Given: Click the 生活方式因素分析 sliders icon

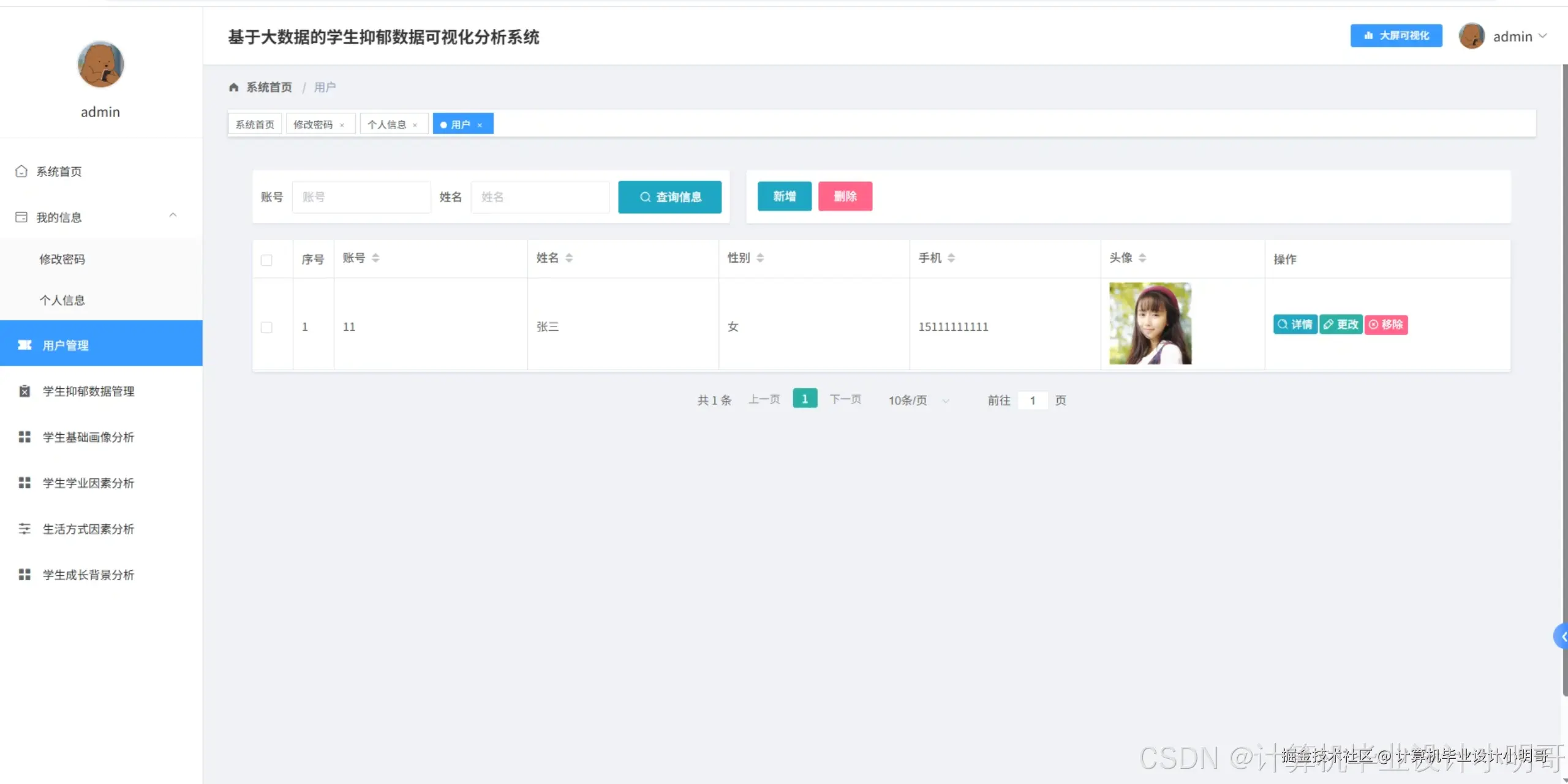Looking at the screenshot, I should pos(24,529).
